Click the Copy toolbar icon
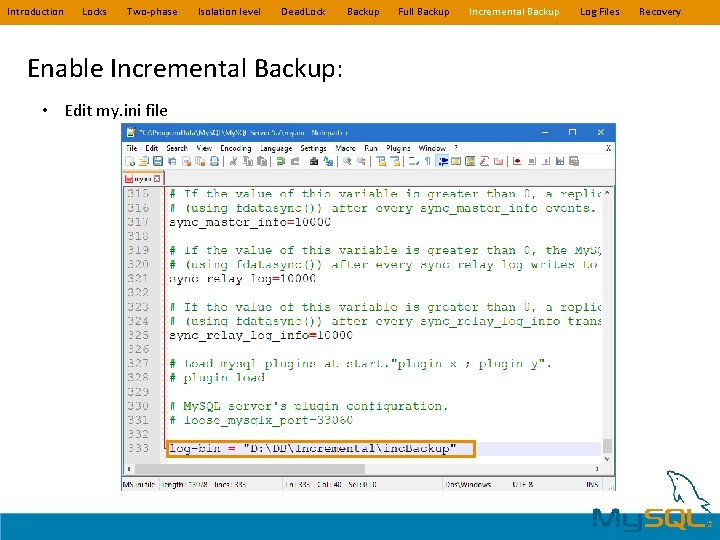 pos(248,161)
